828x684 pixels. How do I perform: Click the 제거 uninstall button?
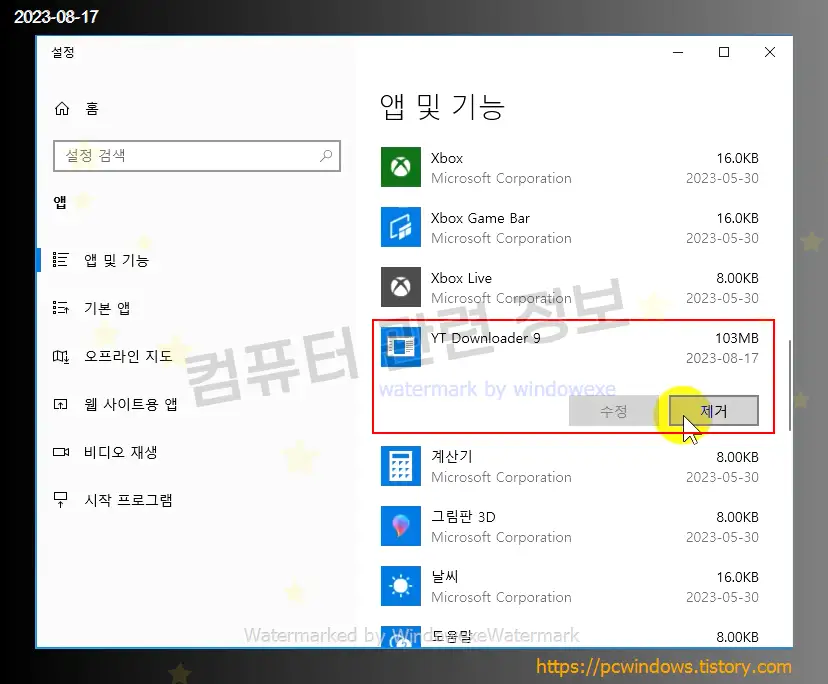point(713,410)
